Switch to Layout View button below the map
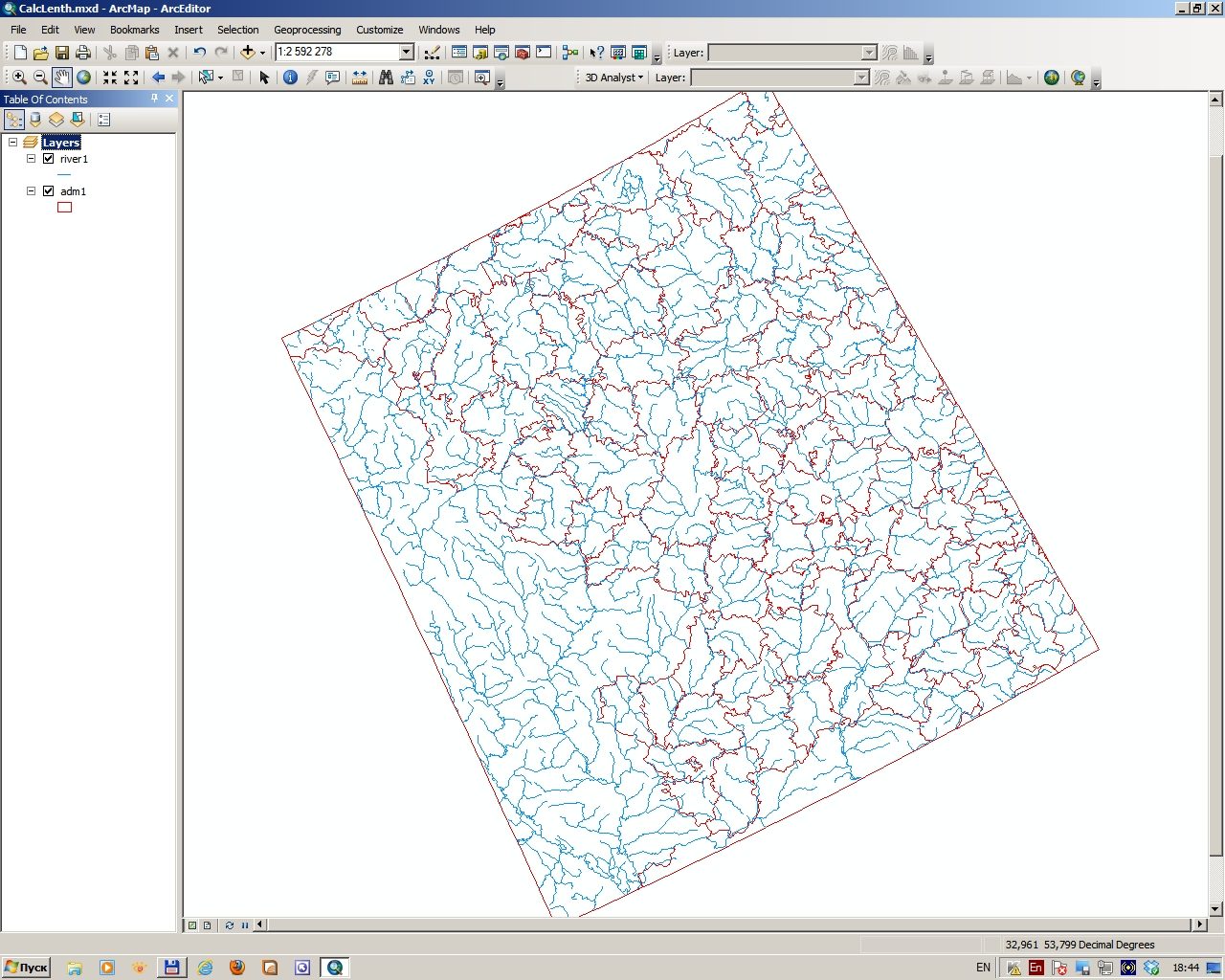 coord(208,925)
